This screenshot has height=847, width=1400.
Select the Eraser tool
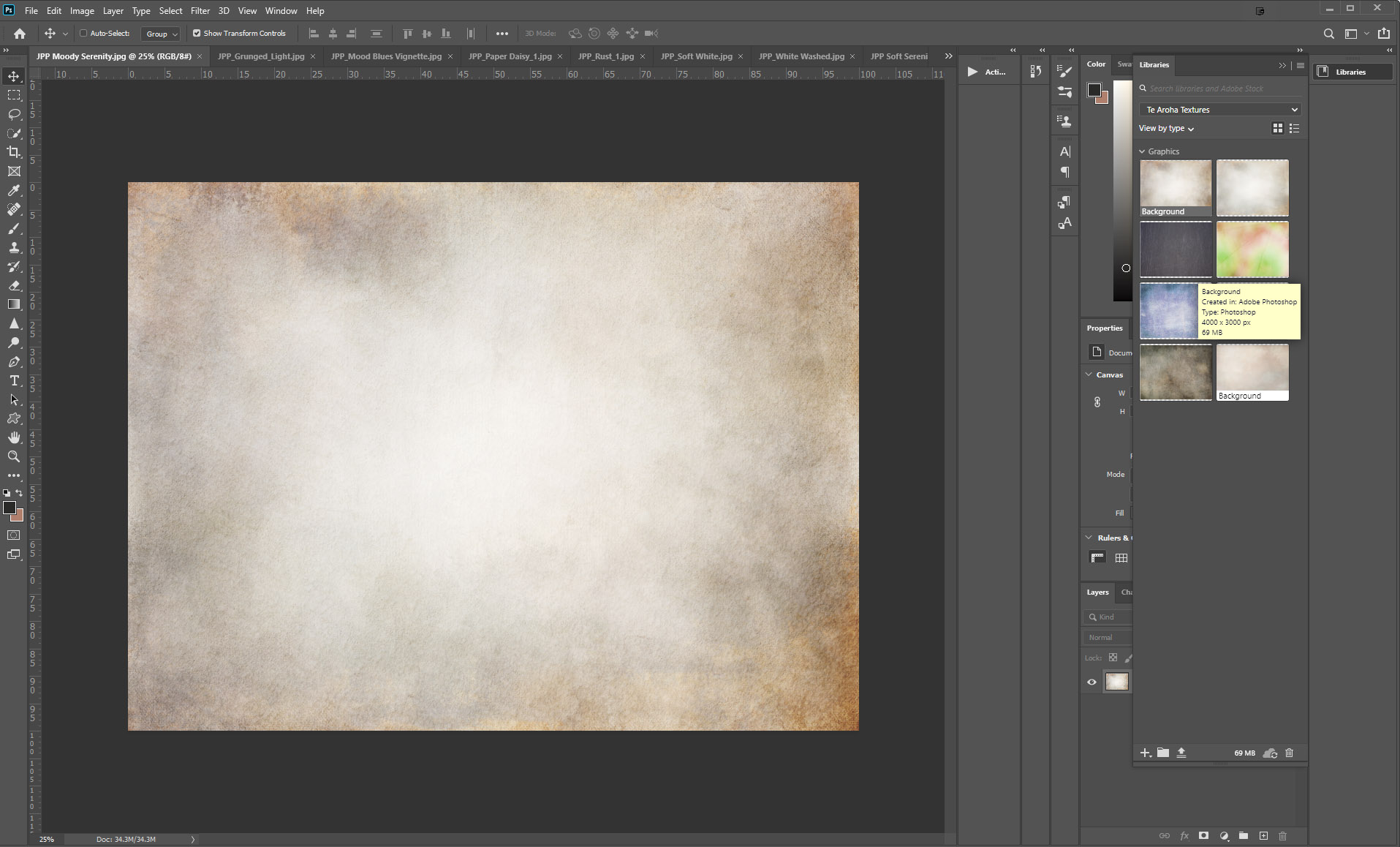point(14,285)
